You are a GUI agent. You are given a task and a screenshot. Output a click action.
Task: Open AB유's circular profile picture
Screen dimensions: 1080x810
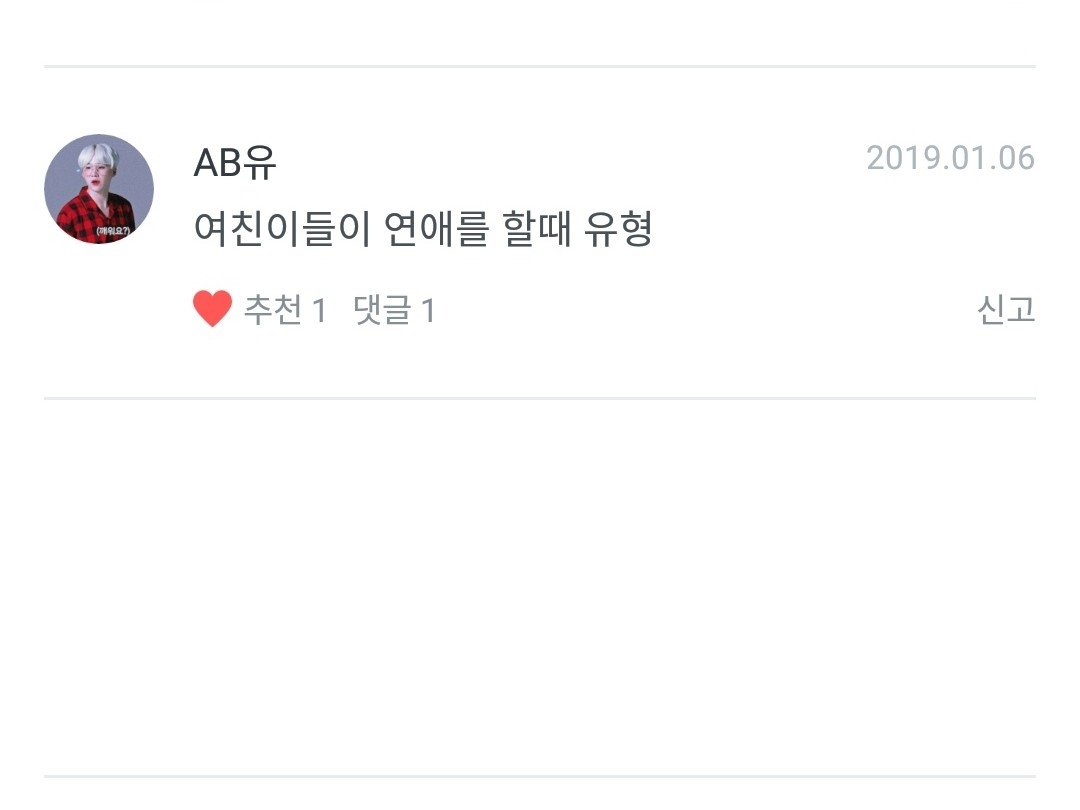tap(99, 189)
